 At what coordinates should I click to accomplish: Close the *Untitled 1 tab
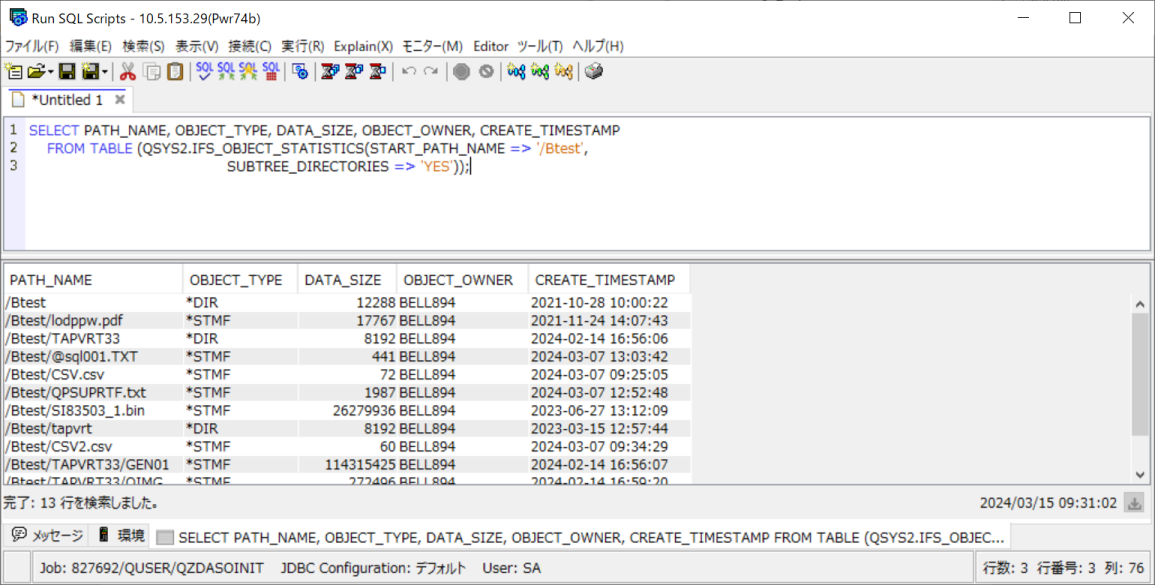coord(119,99)
